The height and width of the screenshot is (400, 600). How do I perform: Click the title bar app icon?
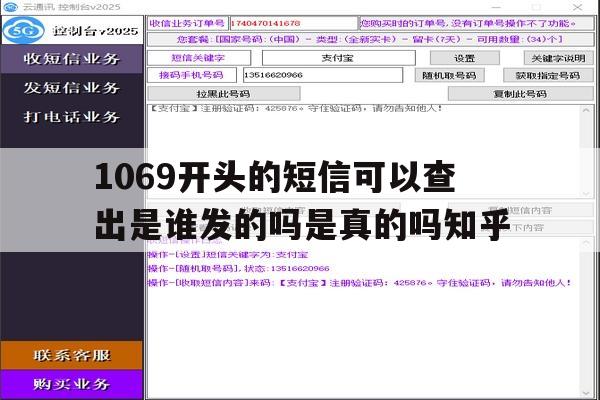click(10, 7)
